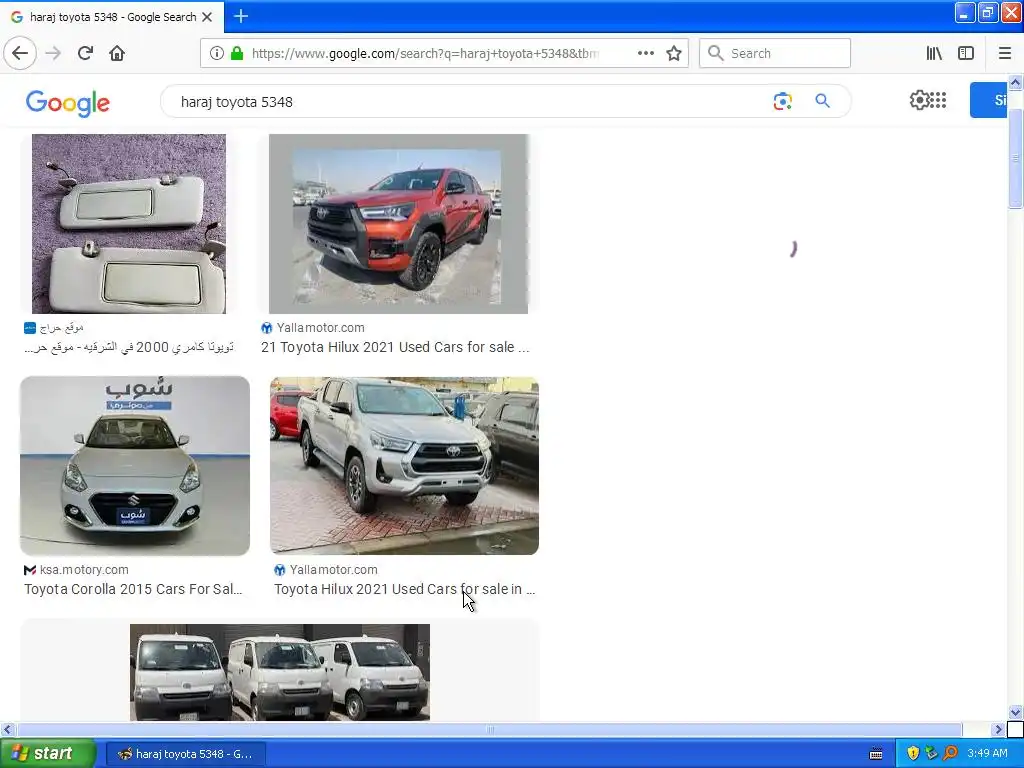Open the orange Toyota Hilux thumbnail
The height and width of the screenshot is (768, 1024).
pos(398,224)
